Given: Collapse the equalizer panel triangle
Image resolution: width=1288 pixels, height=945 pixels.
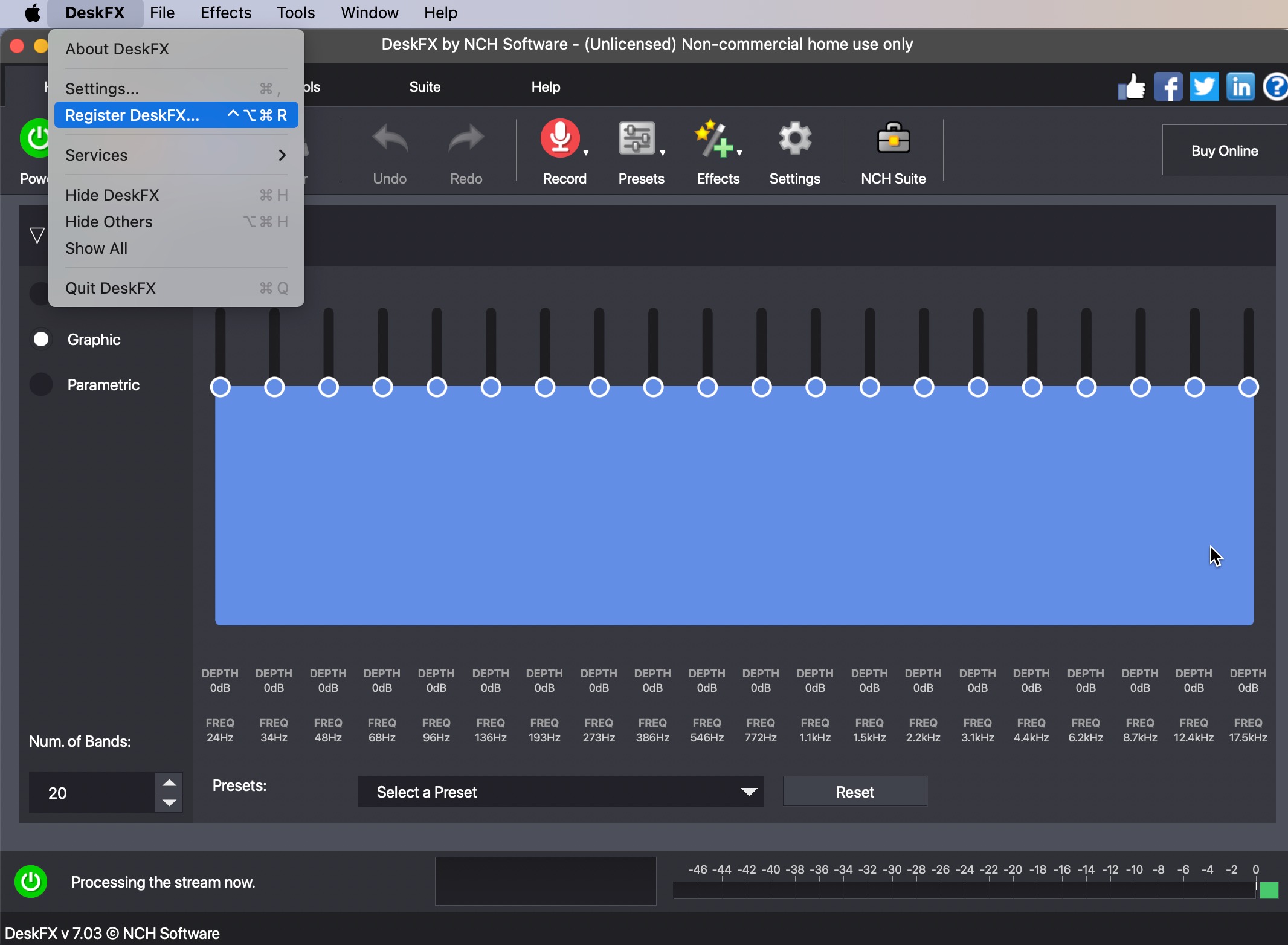Looking at the screenshot, I should (x=37, y=235).
